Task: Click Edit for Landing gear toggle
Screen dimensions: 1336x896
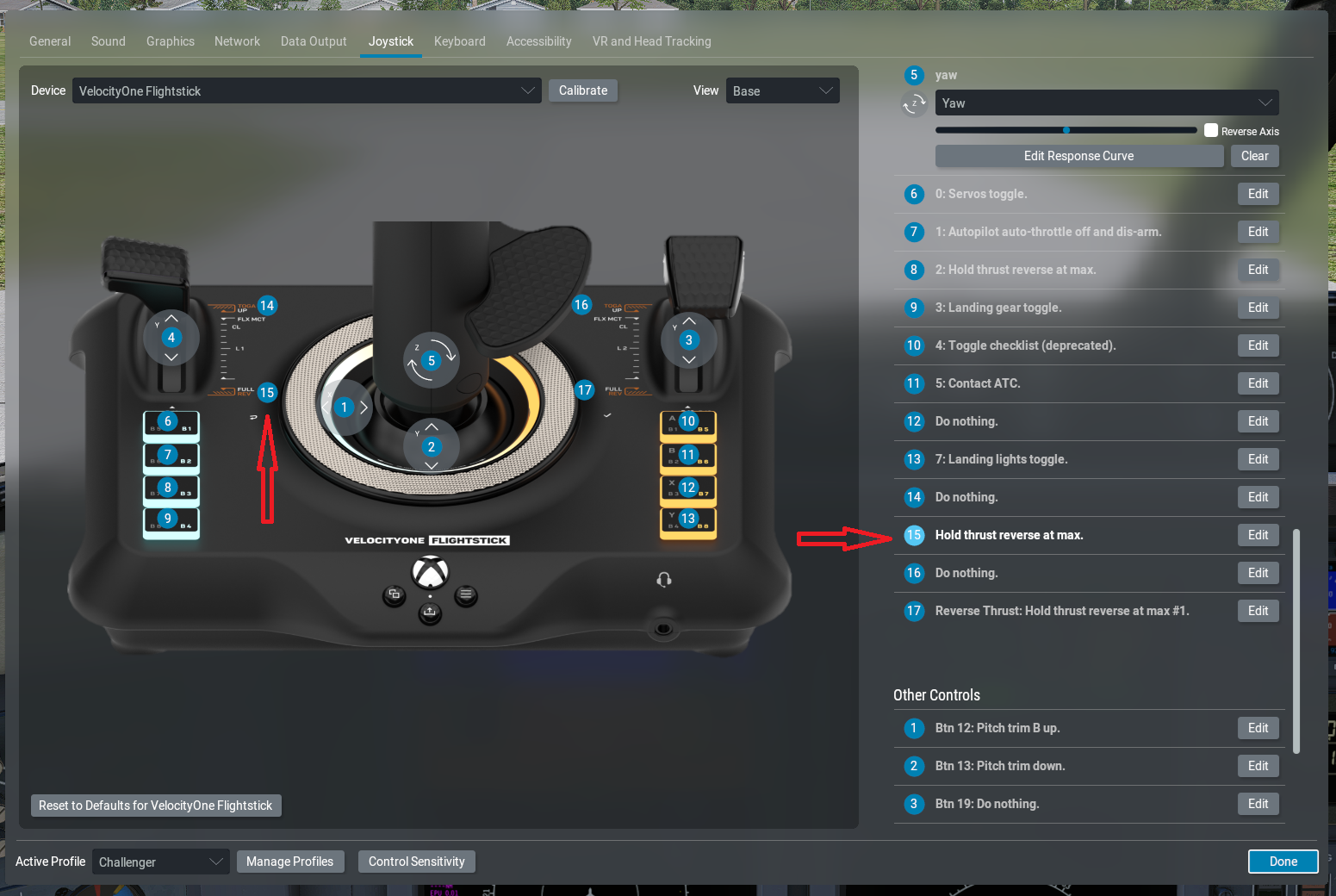Action: [1258, 308]
